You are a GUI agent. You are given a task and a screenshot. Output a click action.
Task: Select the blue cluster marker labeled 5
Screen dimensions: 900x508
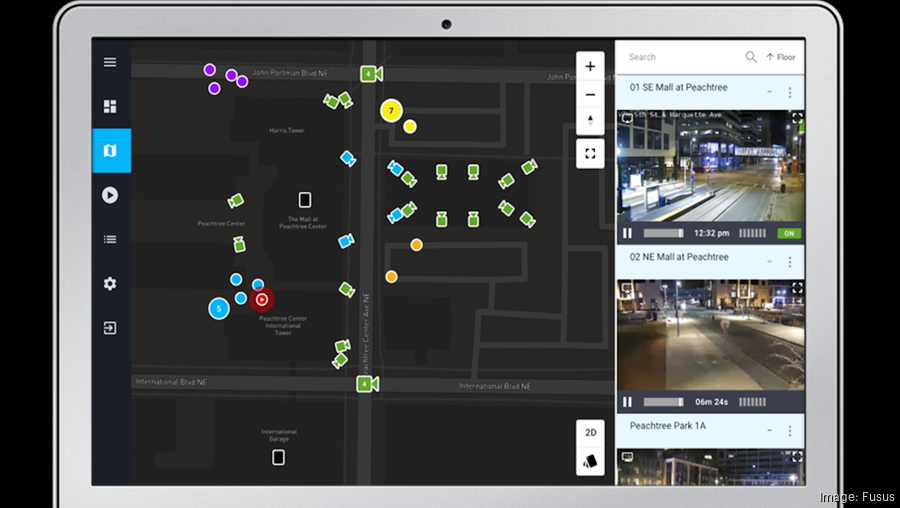coord(219,308)
